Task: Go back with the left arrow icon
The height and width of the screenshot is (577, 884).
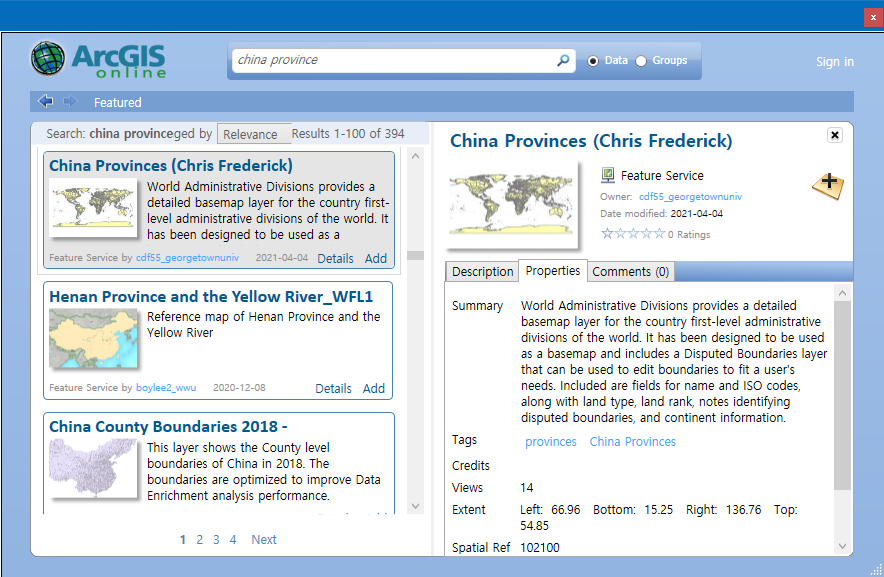Action: pyautogui.click(x=45, y=102)
